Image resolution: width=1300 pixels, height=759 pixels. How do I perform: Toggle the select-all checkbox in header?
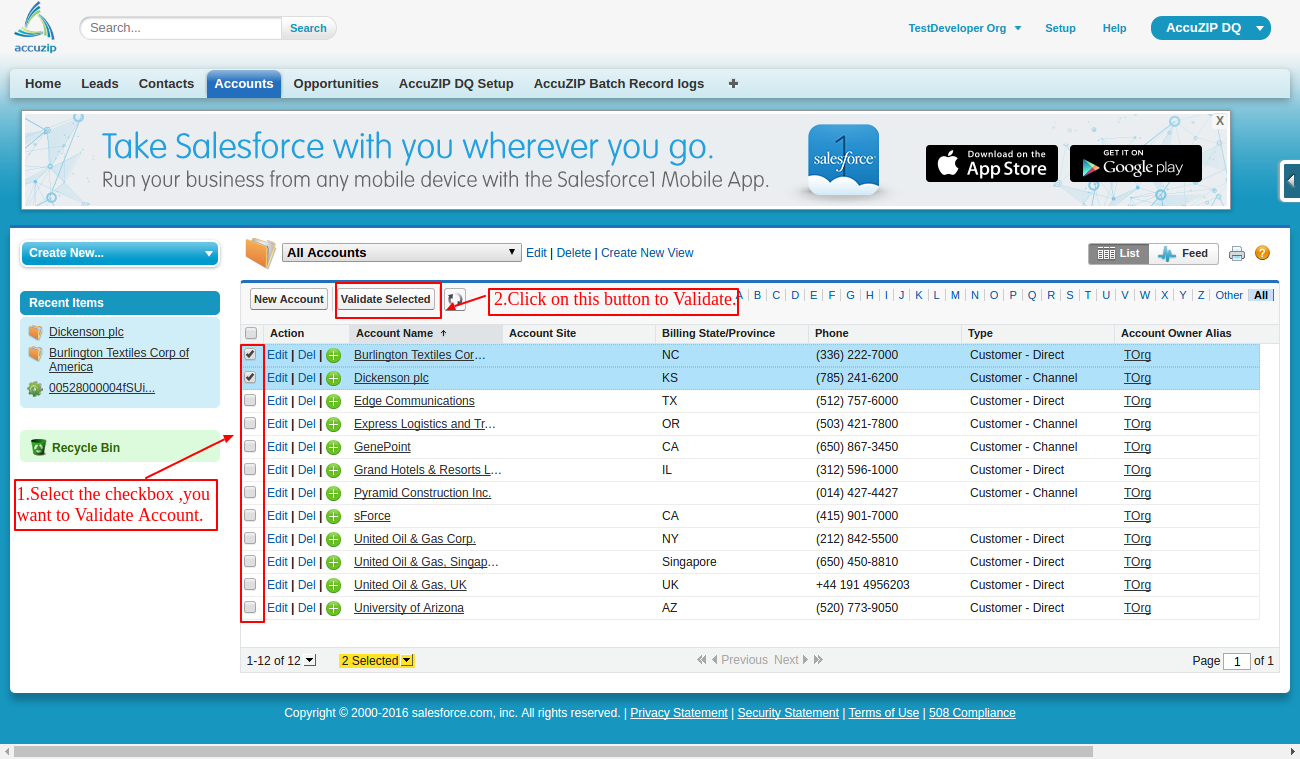click(251, 333)
